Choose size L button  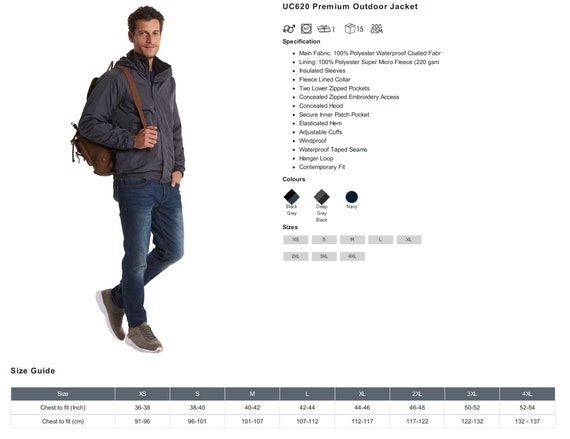[381, 240]
